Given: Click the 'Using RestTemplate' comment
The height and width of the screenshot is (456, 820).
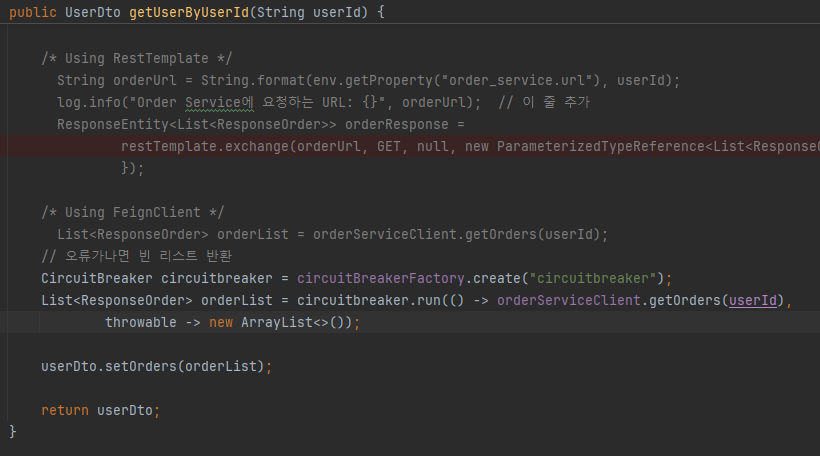Looking at the screenshot, I should pyautogui.click(x=136, y=58).
